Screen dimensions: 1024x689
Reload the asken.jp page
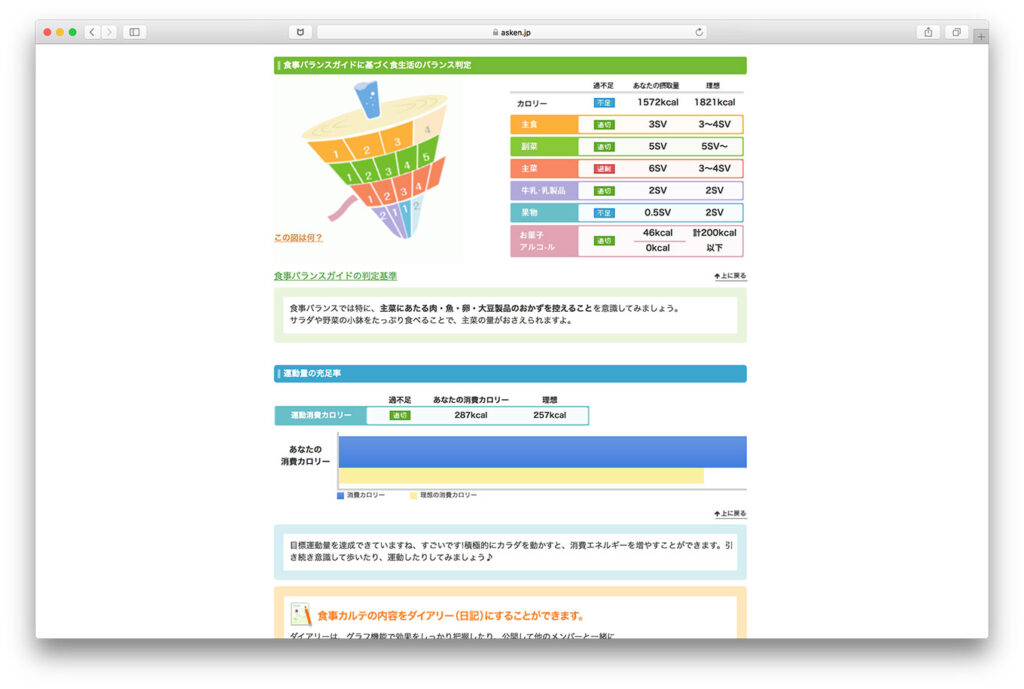699,32
